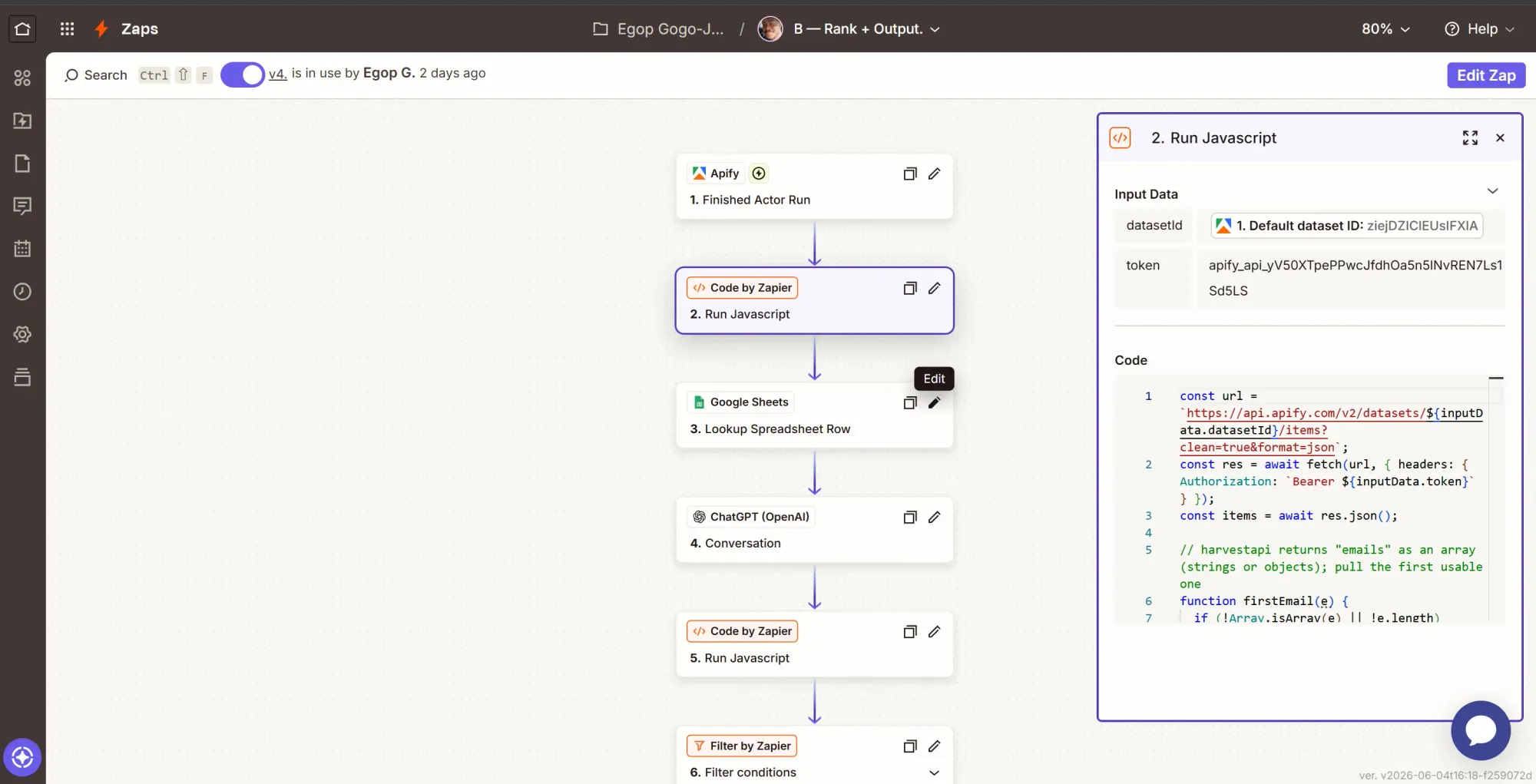Open the zoom level 80% dropdown
Image resolution: width=1536 pixels, height=784 pixels.
(1385, 29)
